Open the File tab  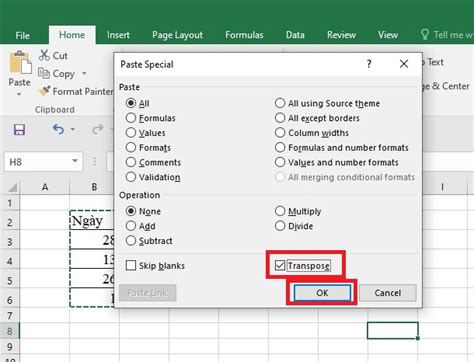pyautogui.click(x=23, y=35)
